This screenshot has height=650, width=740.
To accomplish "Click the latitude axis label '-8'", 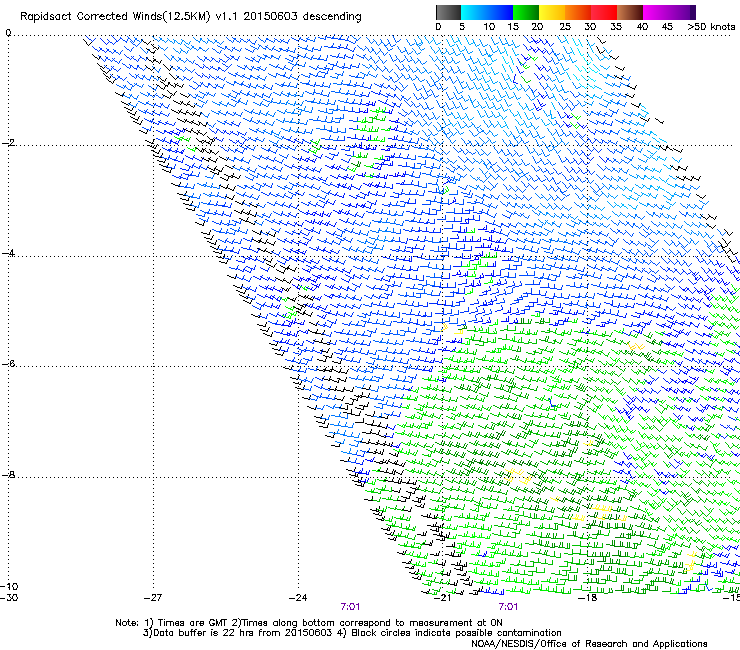I will pyautogui.click(x=8, y=474).
